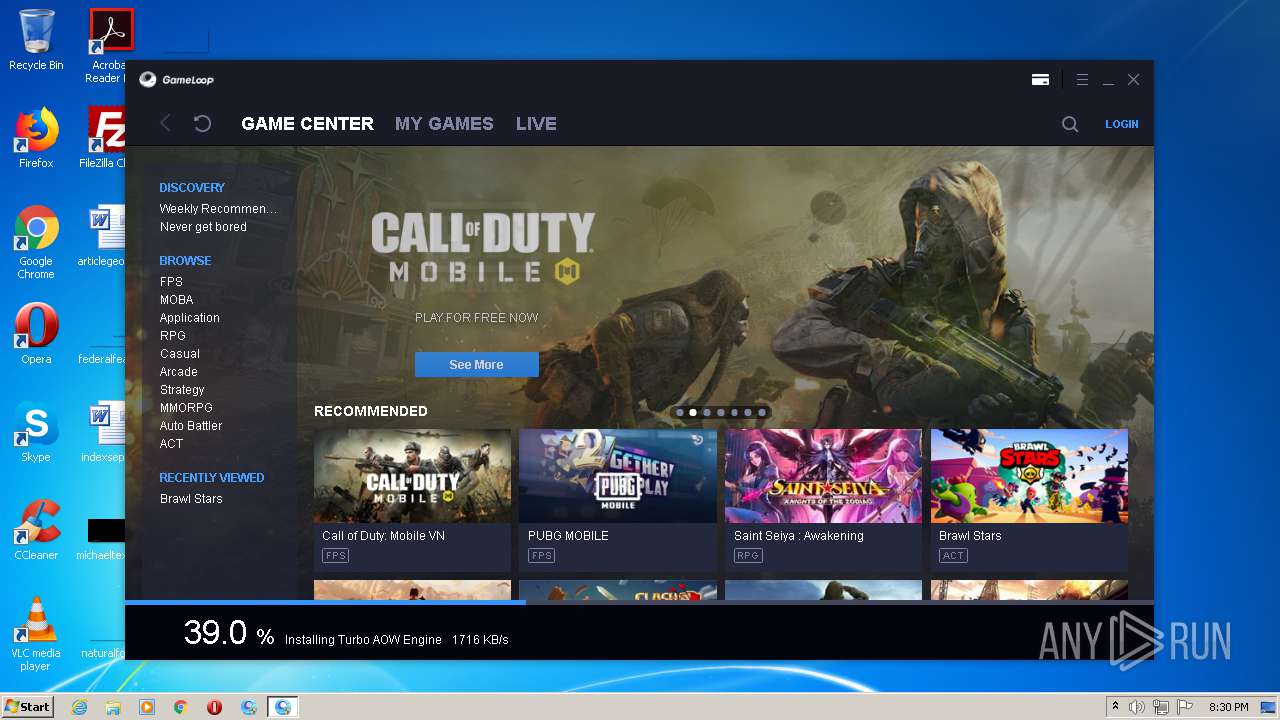Viewport: 1280px width, 720px height.
Task: Show hidden tray icons arrow
Action: (1115, 707)
